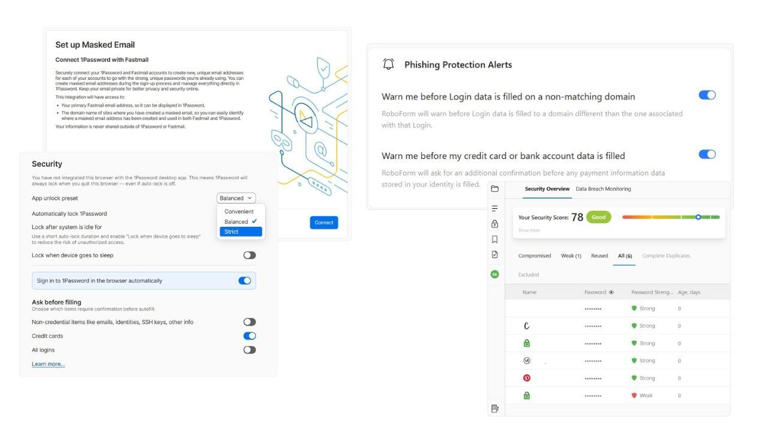Choose Convenient in unlock preset menu
The height and width of the screenshot is (432, 768).
pos(239,212)
